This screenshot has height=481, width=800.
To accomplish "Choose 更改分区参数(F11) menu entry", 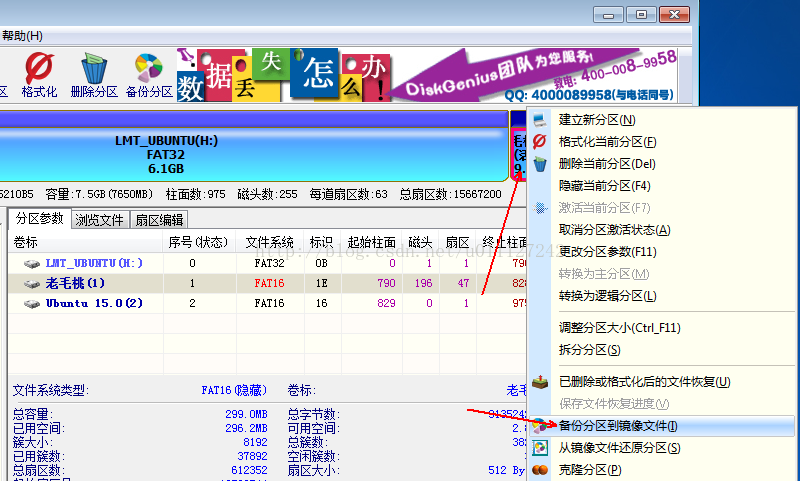I will [x=662, y=251].
